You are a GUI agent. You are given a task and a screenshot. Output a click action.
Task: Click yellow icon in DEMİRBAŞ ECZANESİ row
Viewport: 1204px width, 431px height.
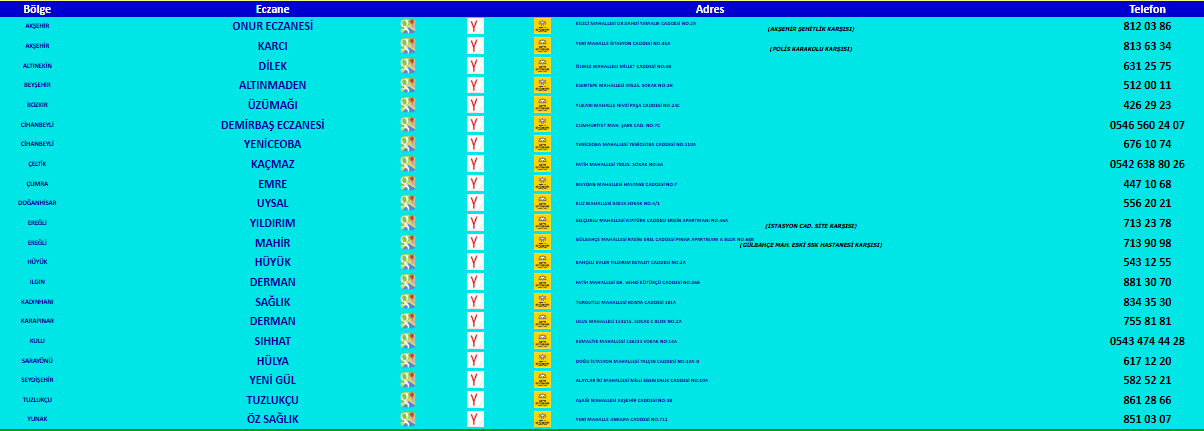pos(542,125)
